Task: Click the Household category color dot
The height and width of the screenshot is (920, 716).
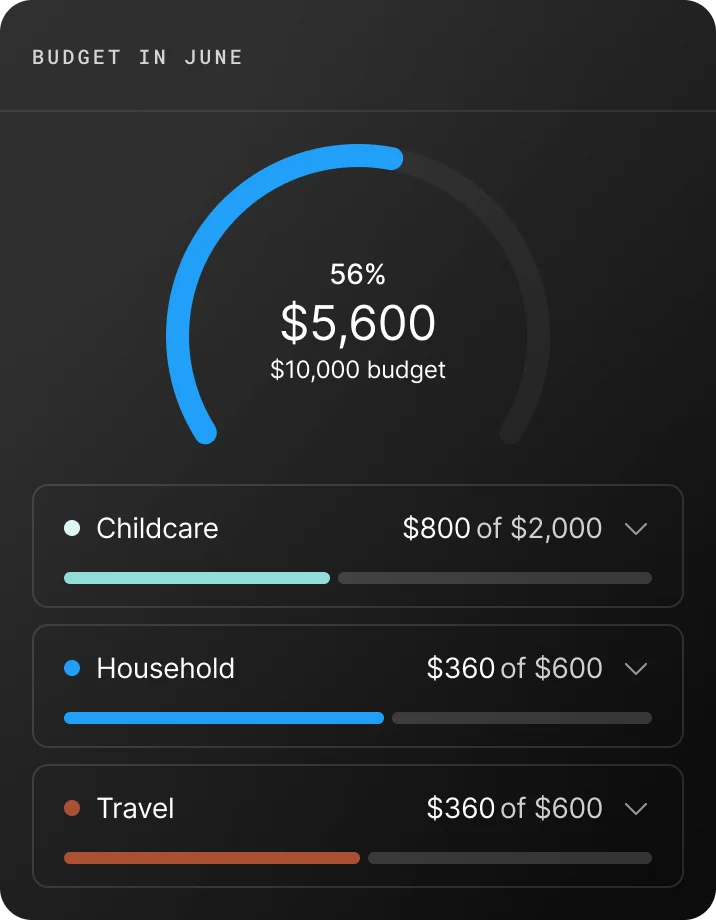Action: pyautogui.click(x=71, y=668)
